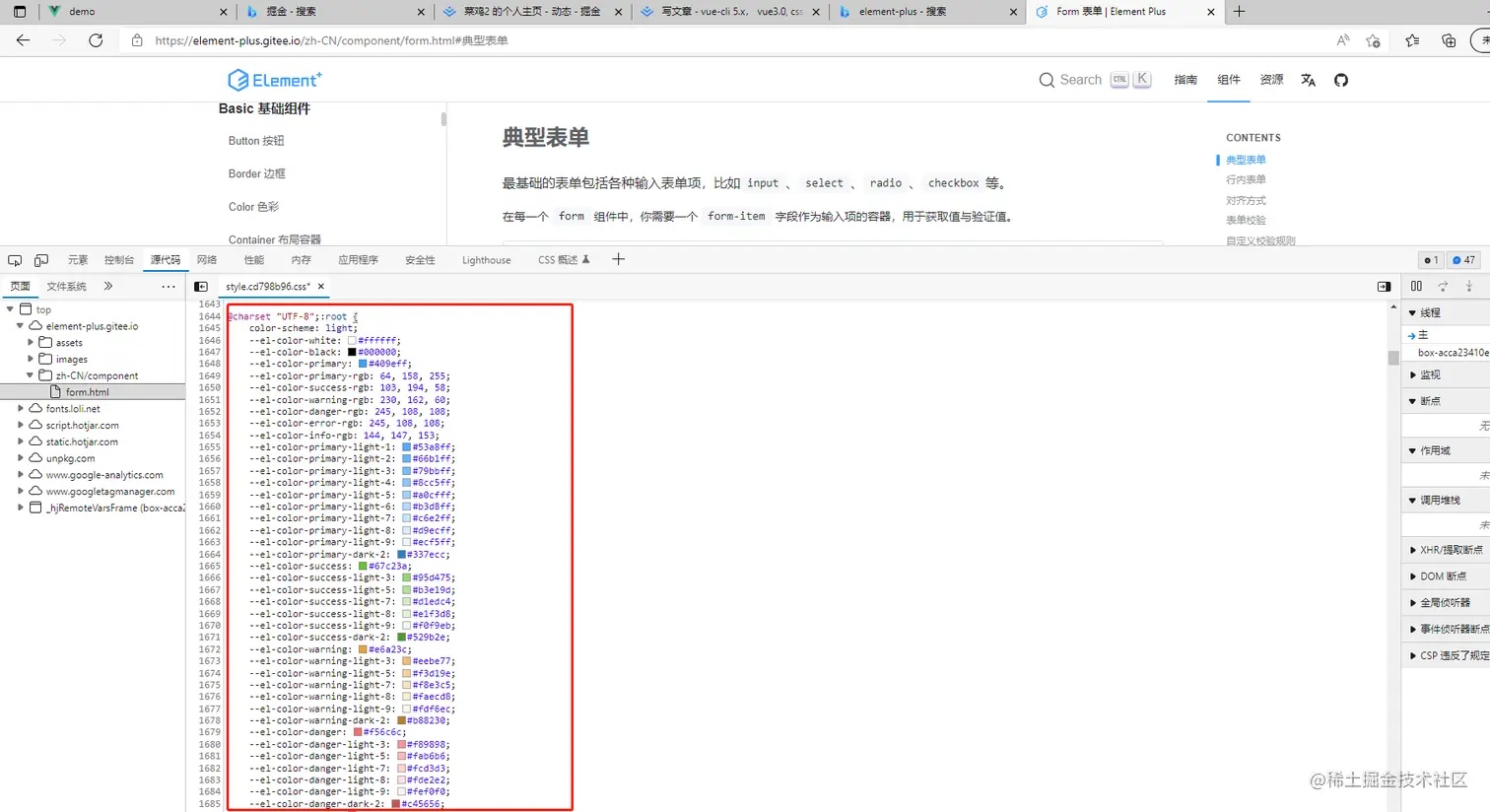
Task: Add this page to favorites
Action: [1373, 40]
